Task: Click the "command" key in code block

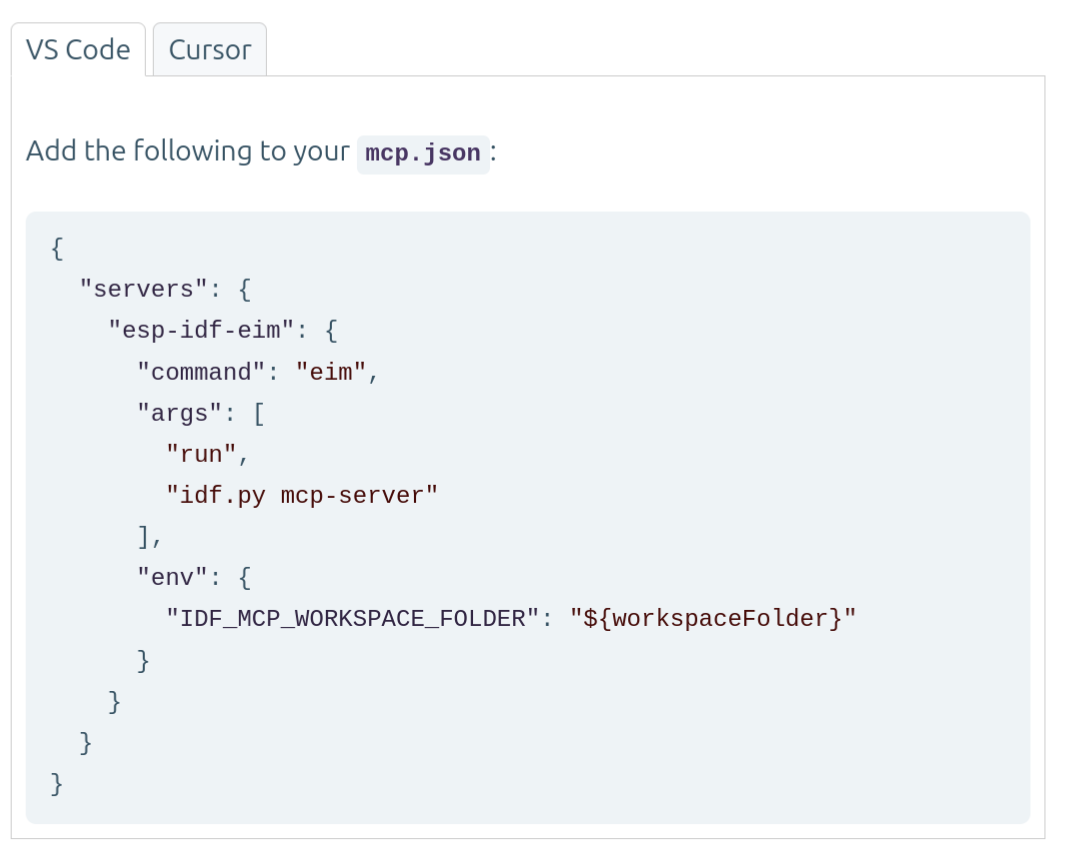Action: pos(202,372)
